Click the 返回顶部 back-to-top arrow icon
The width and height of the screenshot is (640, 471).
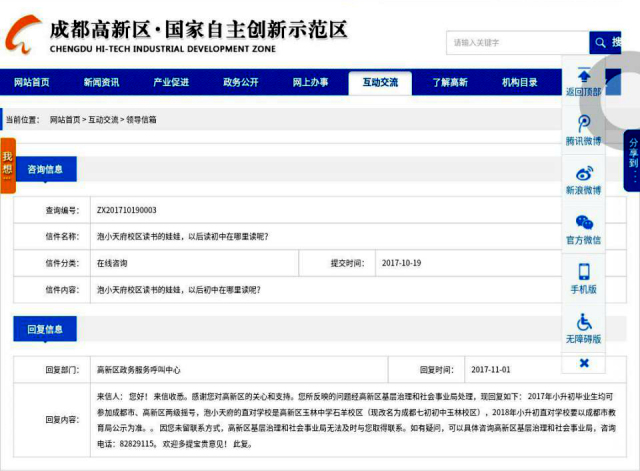point(584,74)
